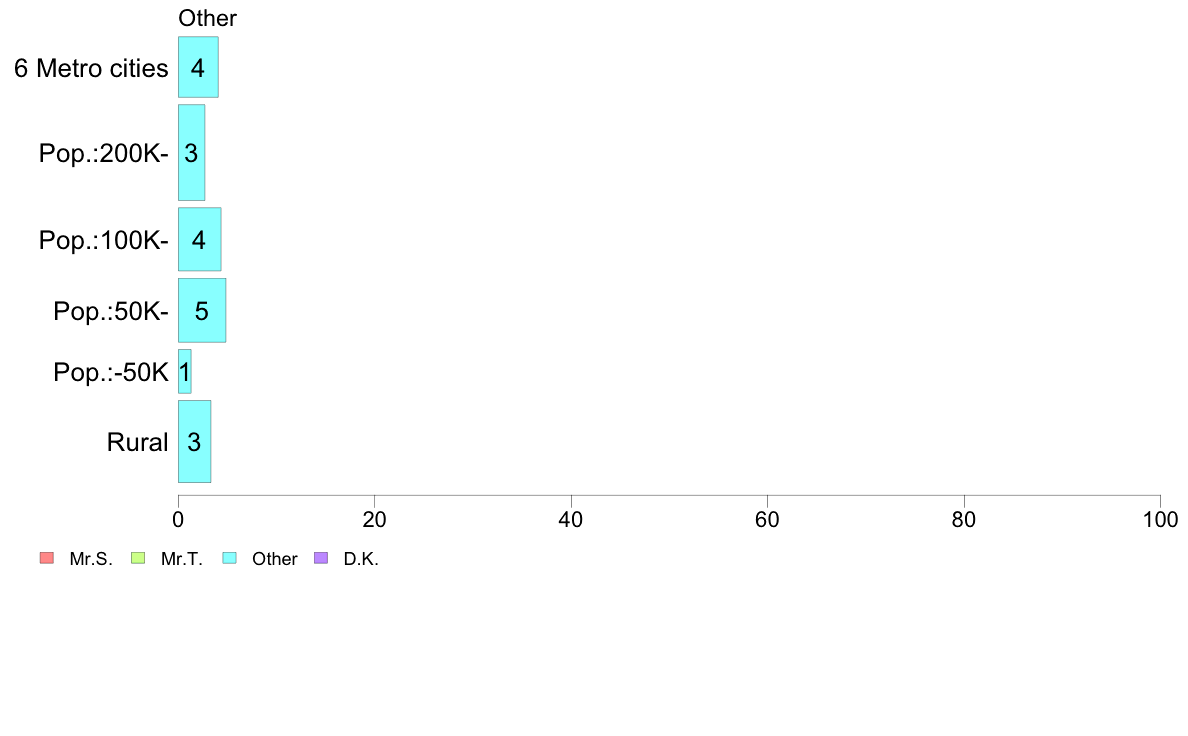This screenshot has height=736, width=1188.
Task: Click the Mr.S. red legend swatch
Action: click(47, 559)
